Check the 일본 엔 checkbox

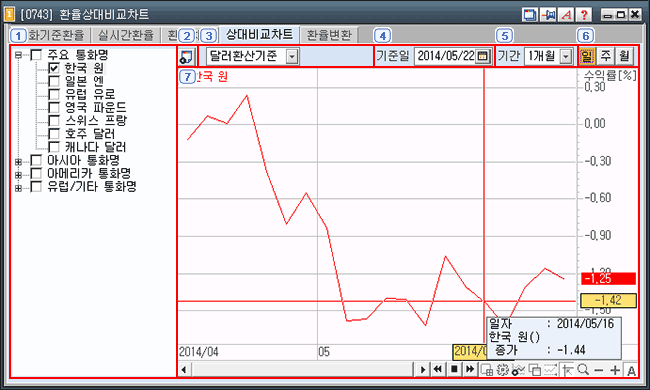(x=54, y=81)
